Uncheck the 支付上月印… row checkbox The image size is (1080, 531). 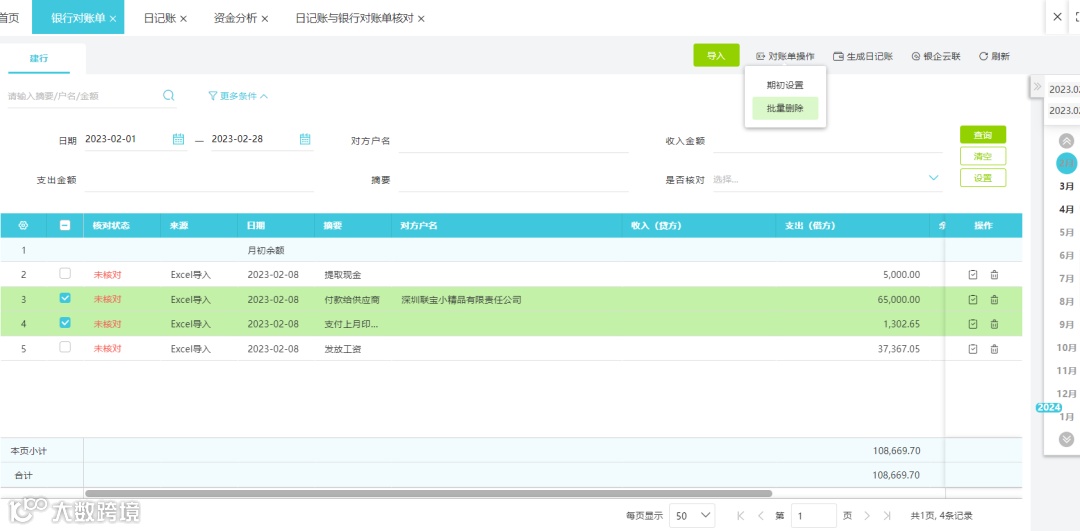65,322
